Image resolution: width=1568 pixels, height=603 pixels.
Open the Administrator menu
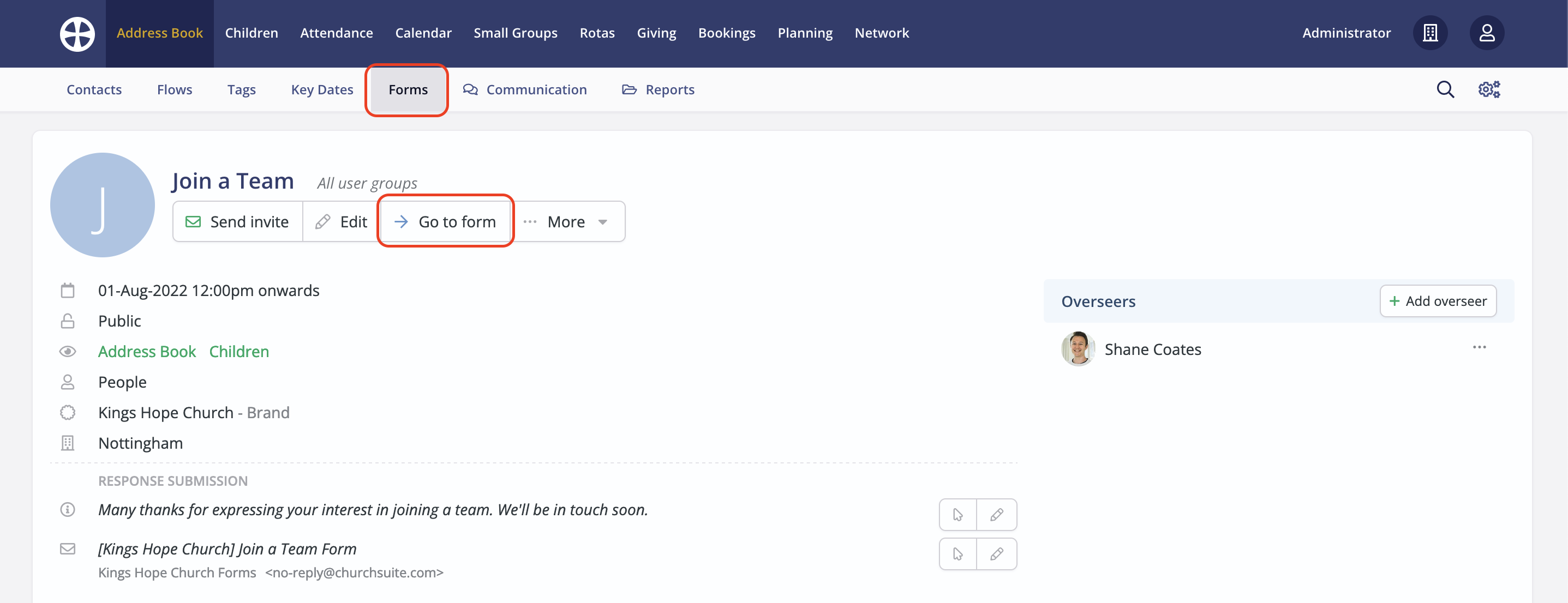click(x=1346, y=33)
